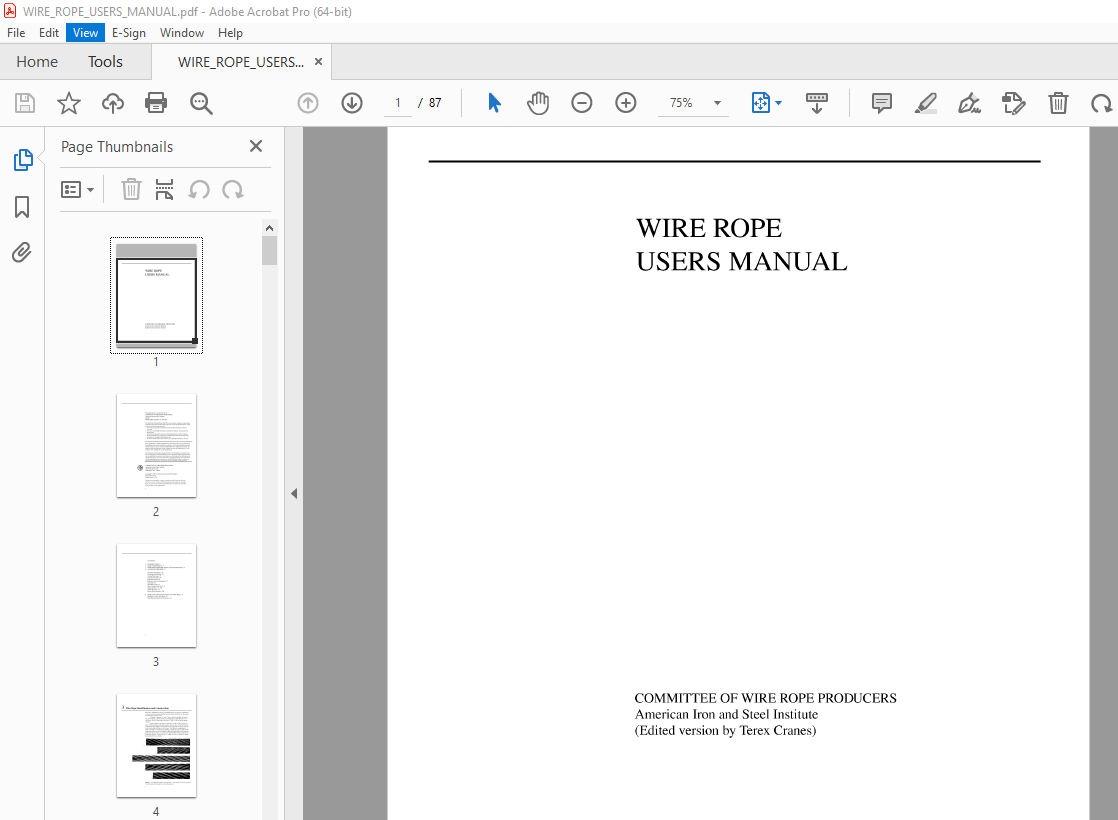Click 'USERS MANUAL' title line
1118x820 pixels.
point(742,262)
